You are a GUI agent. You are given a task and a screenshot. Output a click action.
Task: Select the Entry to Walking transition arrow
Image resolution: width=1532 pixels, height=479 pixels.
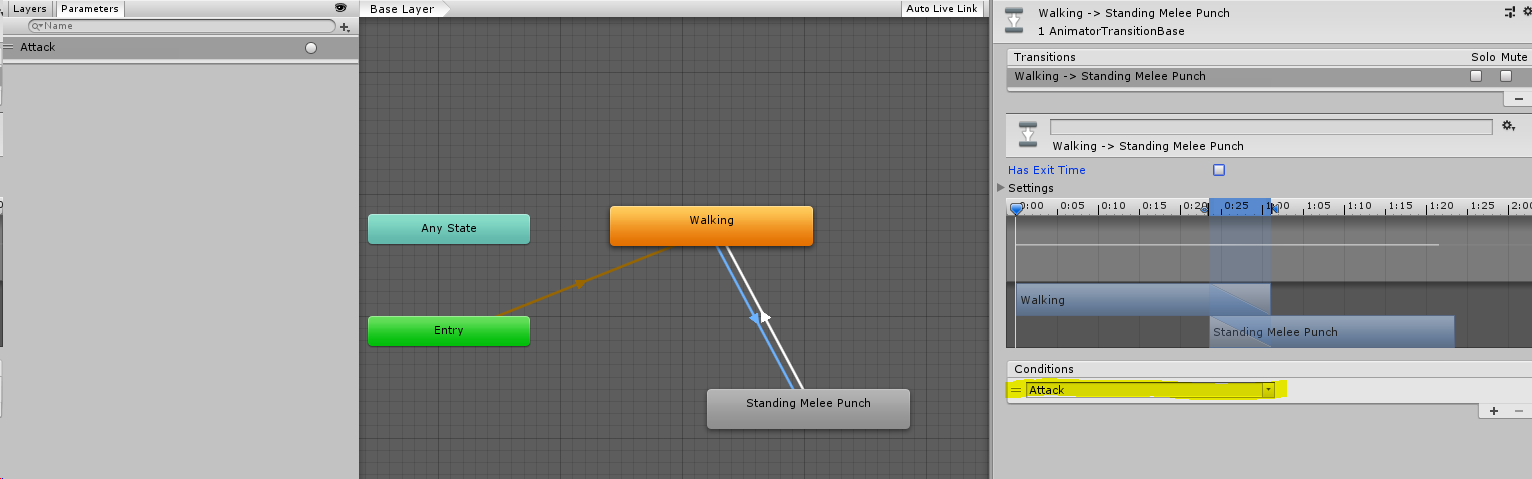[580, 283]
